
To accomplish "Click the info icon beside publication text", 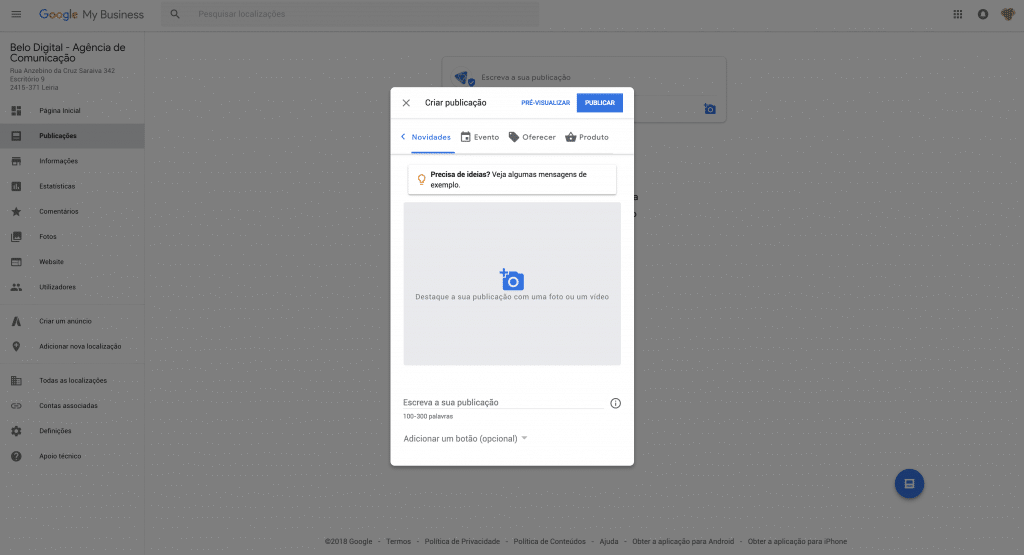I will pyautogui.click(x=615, y=403).
